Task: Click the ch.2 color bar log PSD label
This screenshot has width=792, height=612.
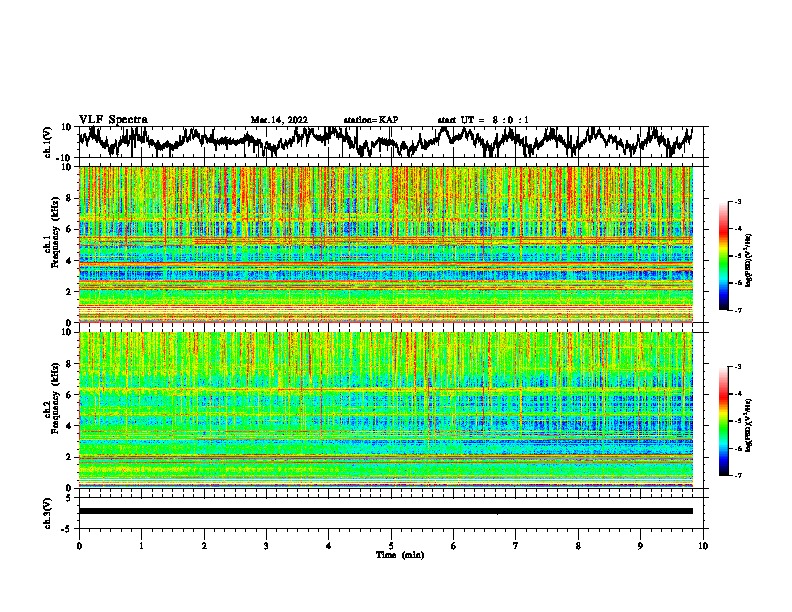Action: click(x=749, y=426)
